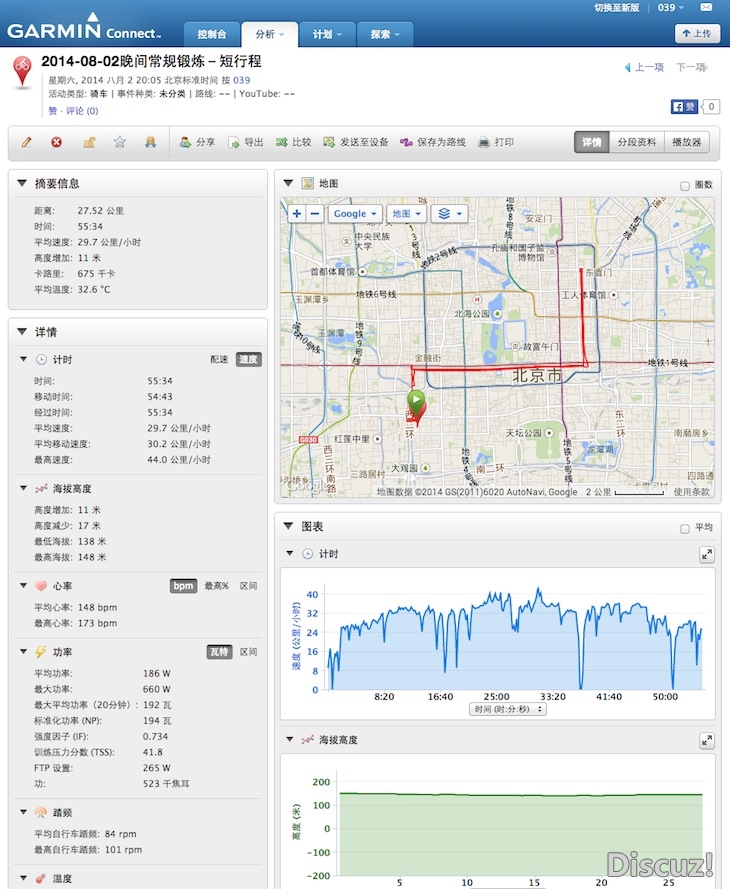Switch to the 分段资料 view tab
This screenshot has height=889, width=730.
click(x=637, y=142)
